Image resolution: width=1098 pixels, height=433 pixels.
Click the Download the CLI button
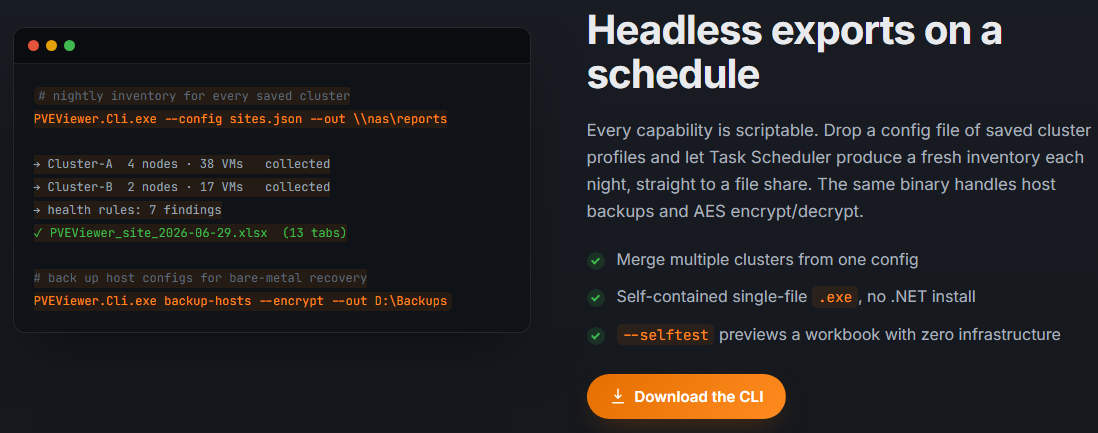click(686, 397)
